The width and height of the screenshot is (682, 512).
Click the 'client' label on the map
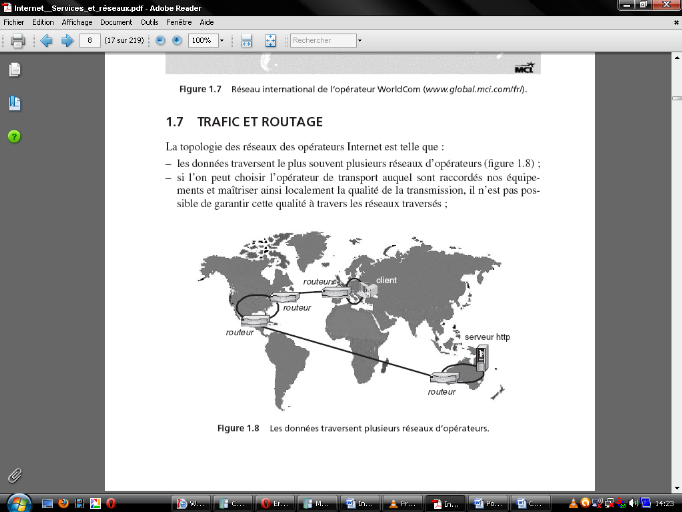tap(386, 280)
